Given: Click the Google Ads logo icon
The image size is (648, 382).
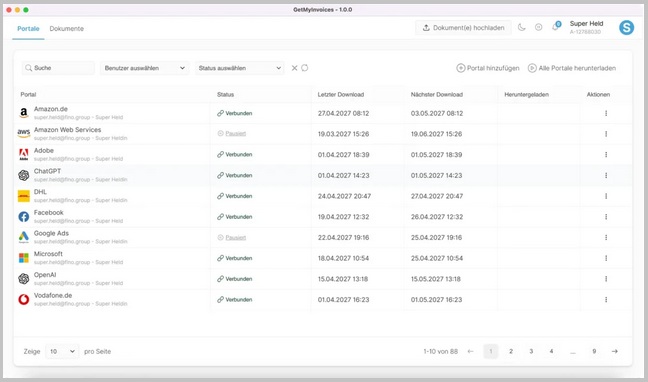Looking at the screenshot, I should tap(24, 237).
